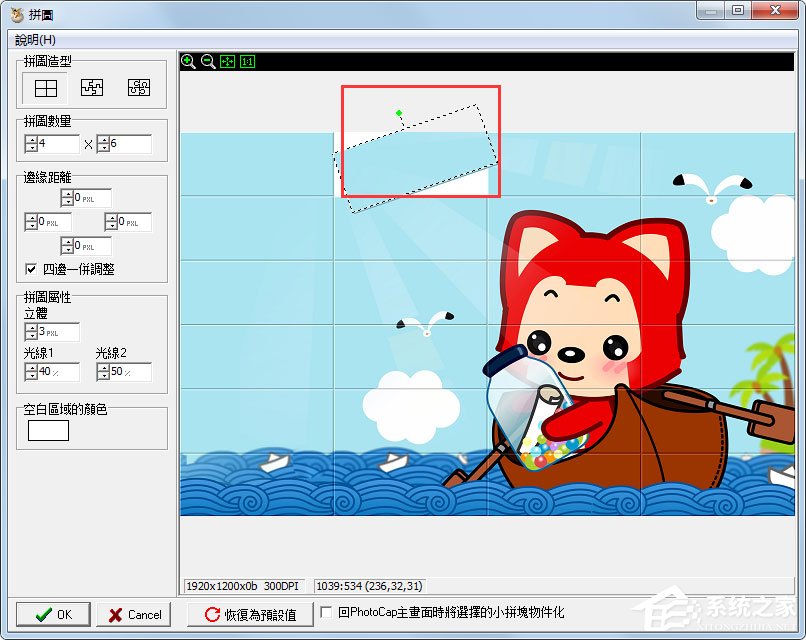The height and width of the screenshot is (640, 806).
Task: Adjust the top edge distance stepper
Action: click(x=67, y=198)
